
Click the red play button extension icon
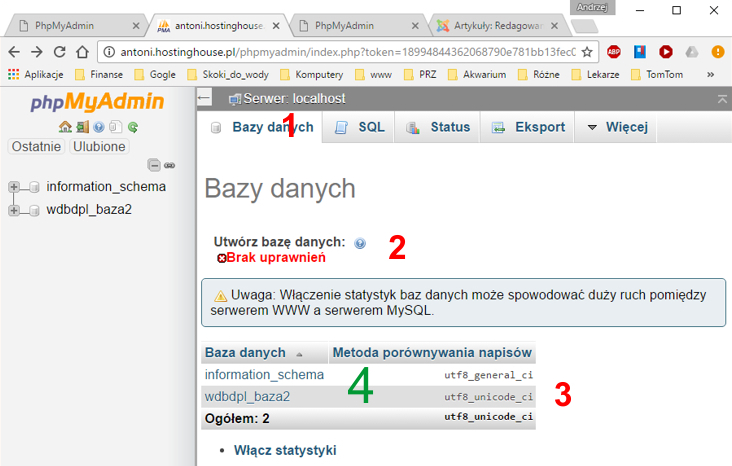pyautogui.click(x=666, y=51)
